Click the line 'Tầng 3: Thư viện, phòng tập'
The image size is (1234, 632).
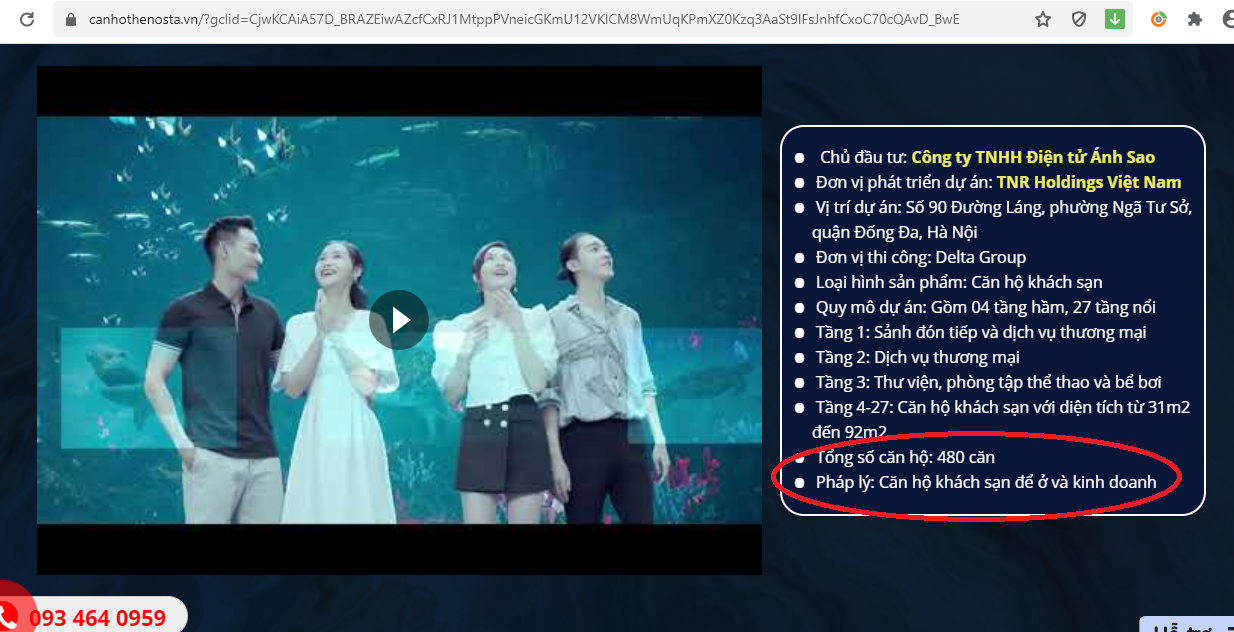989,382
